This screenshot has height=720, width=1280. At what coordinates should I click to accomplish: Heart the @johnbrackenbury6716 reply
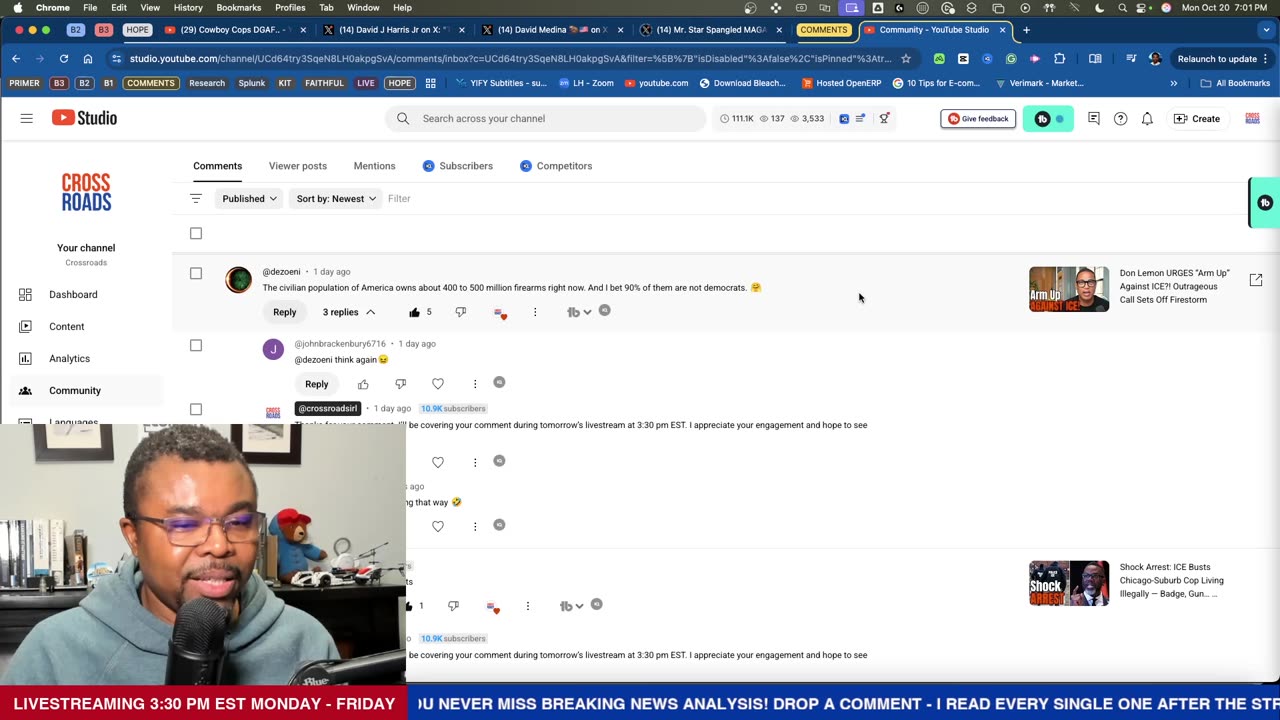[438, 384]
